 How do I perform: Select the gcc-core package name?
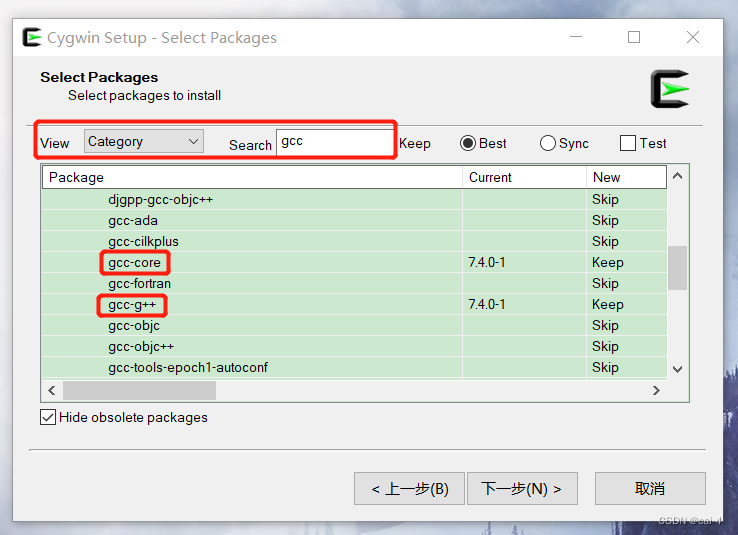[x=134, y=263]
